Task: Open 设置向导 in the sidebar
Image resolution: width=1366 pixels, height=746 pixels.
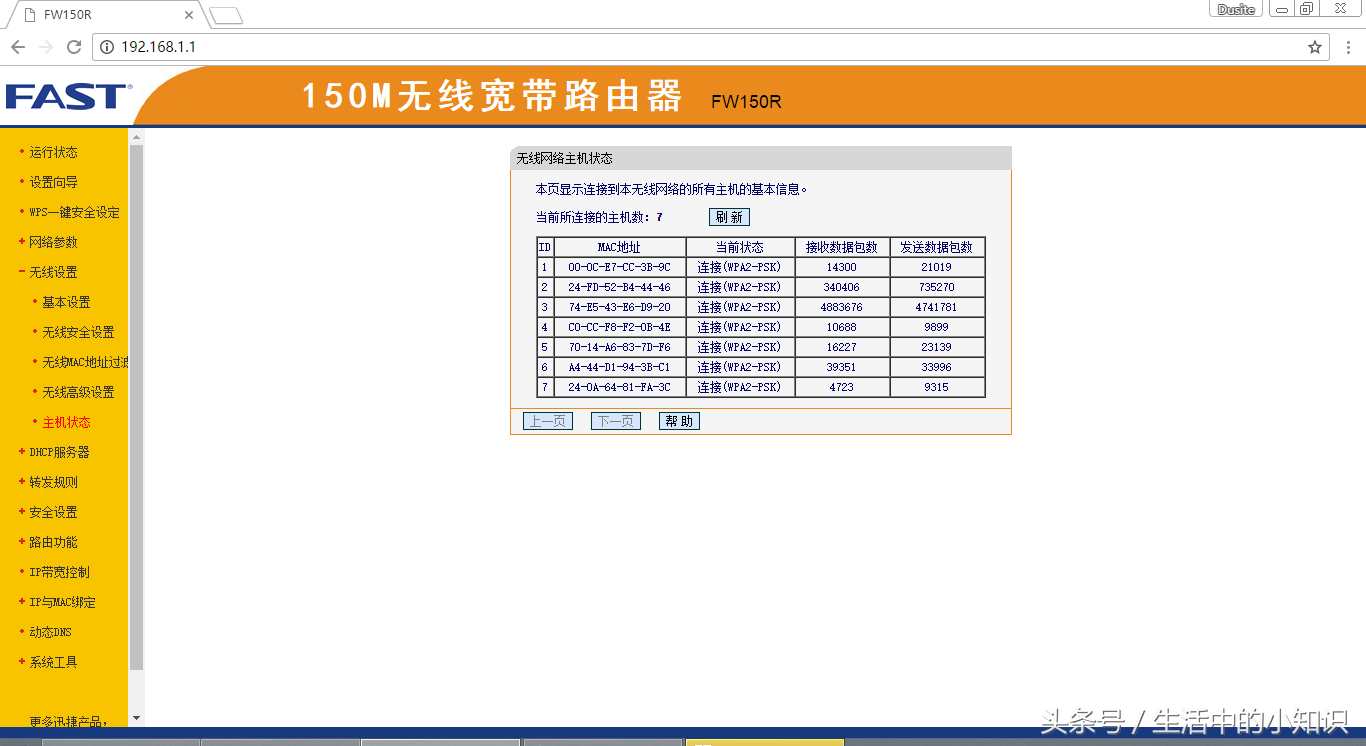Action: point(53,182)
